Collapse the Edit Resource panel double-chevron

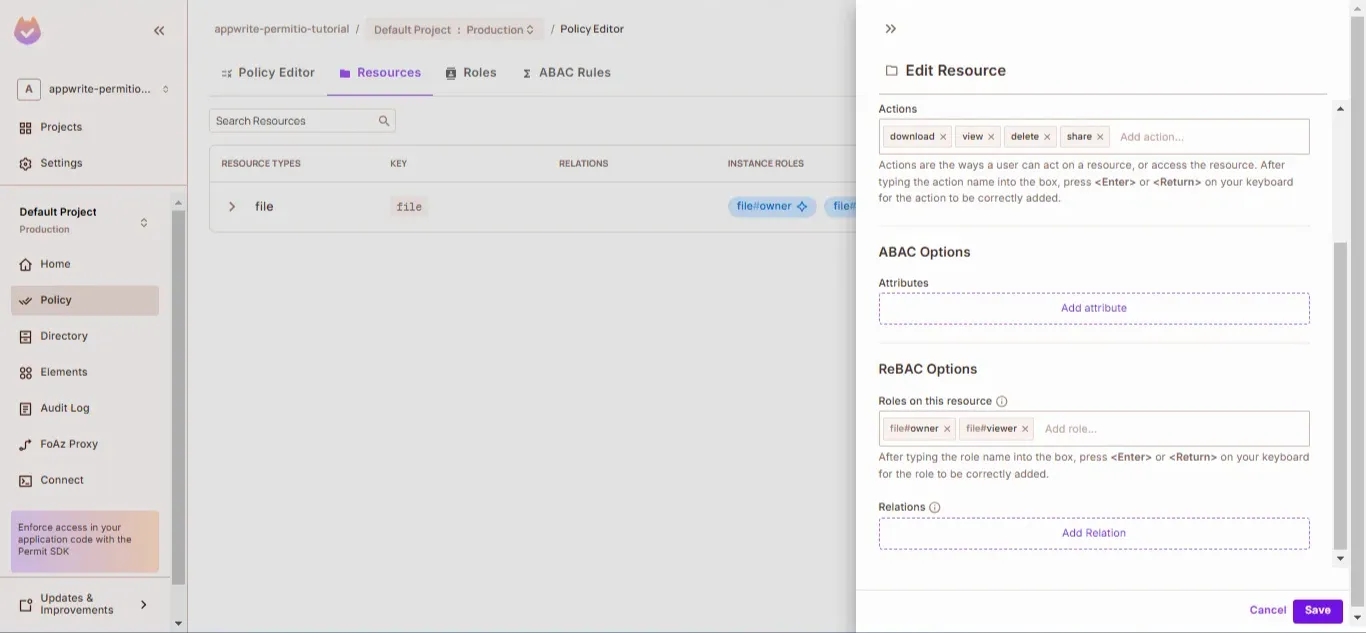pos(891,29)
